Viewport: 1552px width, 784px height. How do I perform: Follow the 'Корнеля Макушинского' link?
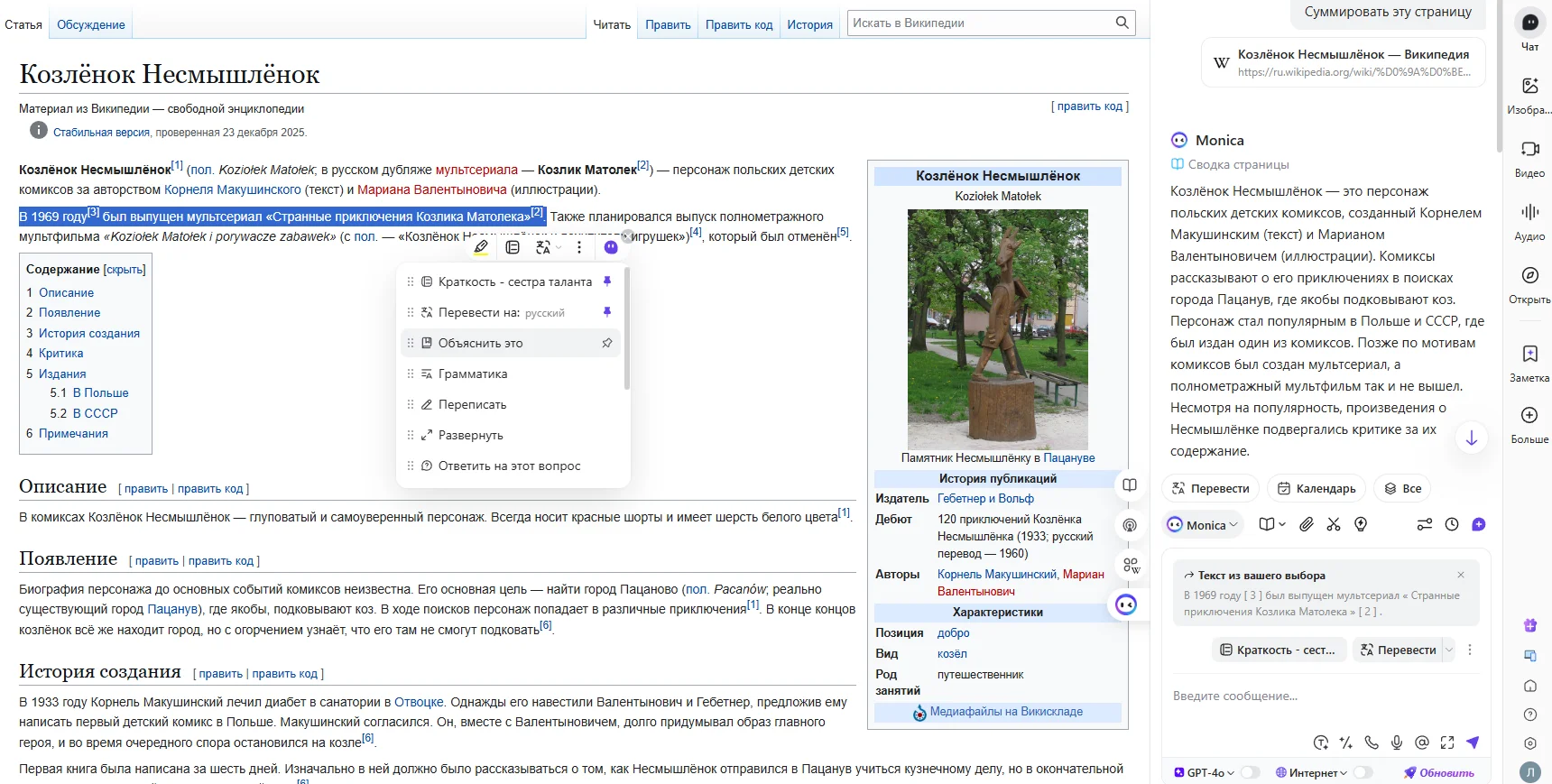tap(233, 189)
